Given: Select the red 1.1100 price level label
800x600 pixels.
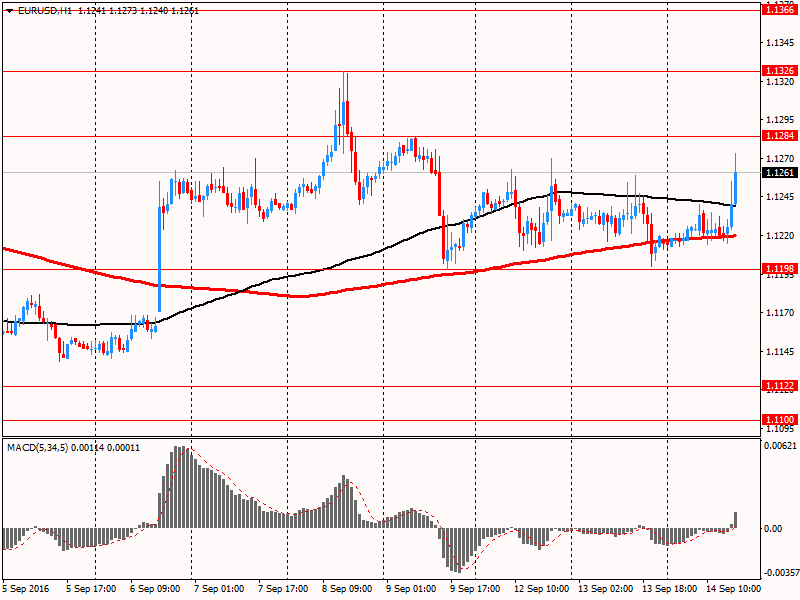Looking at the screenshot, I should coord(779,419).
